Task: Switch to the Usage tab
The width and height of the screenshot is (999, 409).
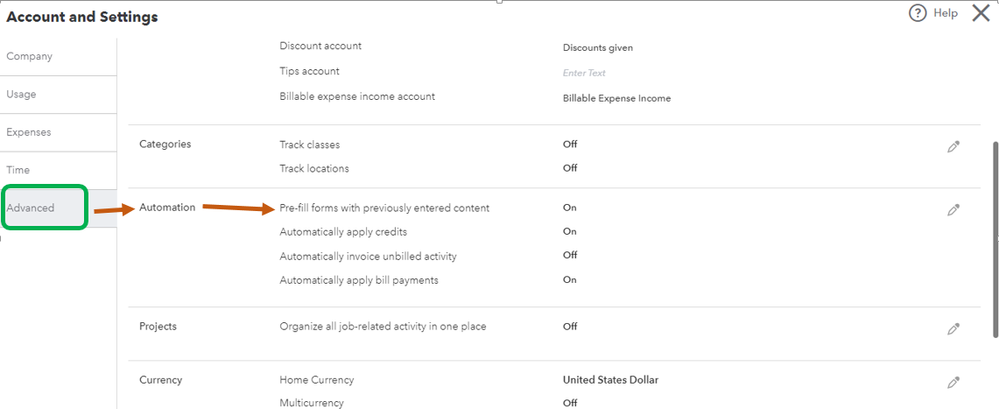Action: [21, 95]
